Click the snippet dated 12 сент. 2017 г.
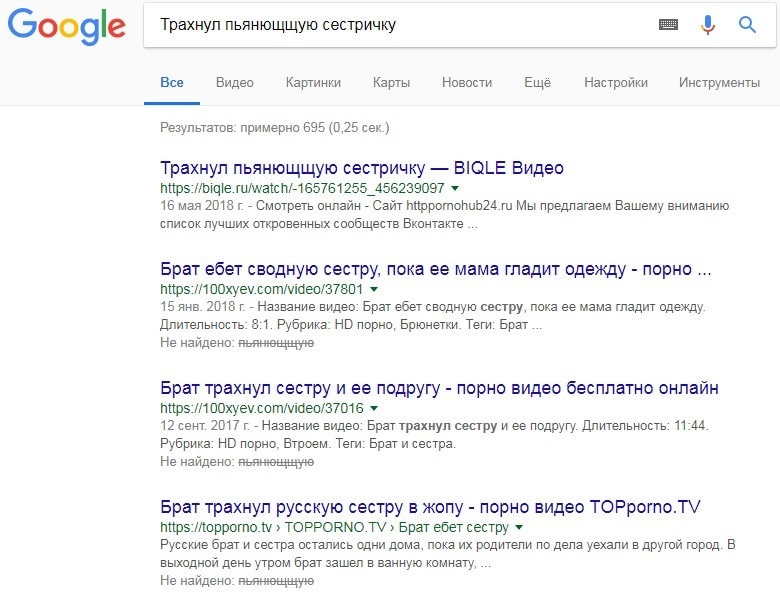Viewport: 780px width, 602px height. 434,435
